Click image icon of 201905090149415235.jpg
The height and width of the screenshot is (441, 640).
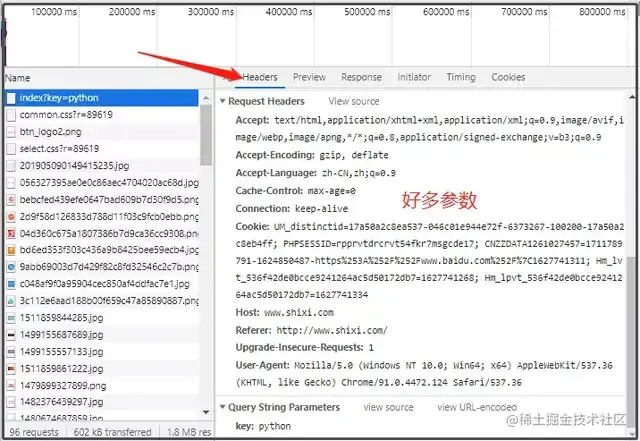pos(11,166)
